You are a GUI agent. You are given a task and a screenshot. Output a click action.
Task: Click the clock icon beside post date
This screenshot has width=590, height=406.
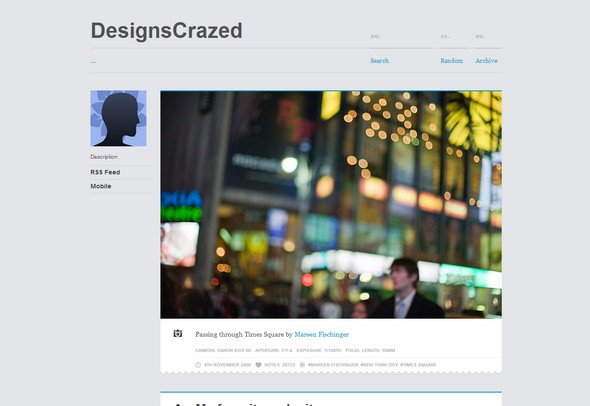(198, 365)
